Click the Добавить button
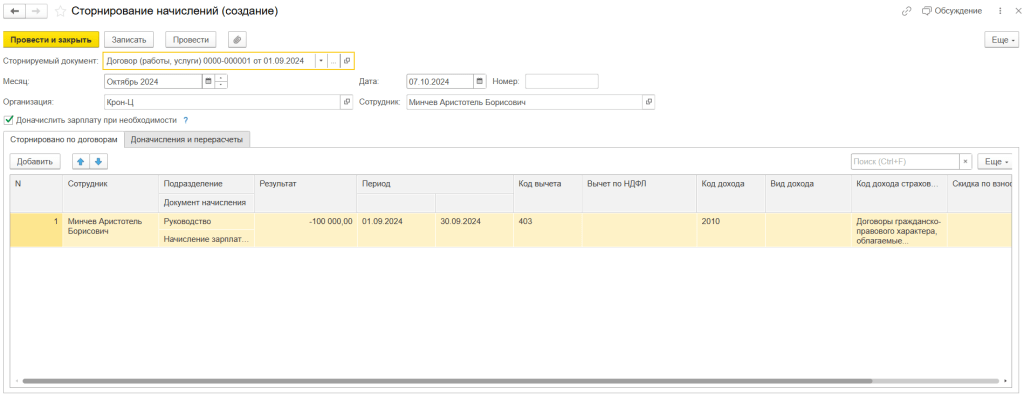The height and width of the screenshot is (397, 1024). [x=35, y=161]
